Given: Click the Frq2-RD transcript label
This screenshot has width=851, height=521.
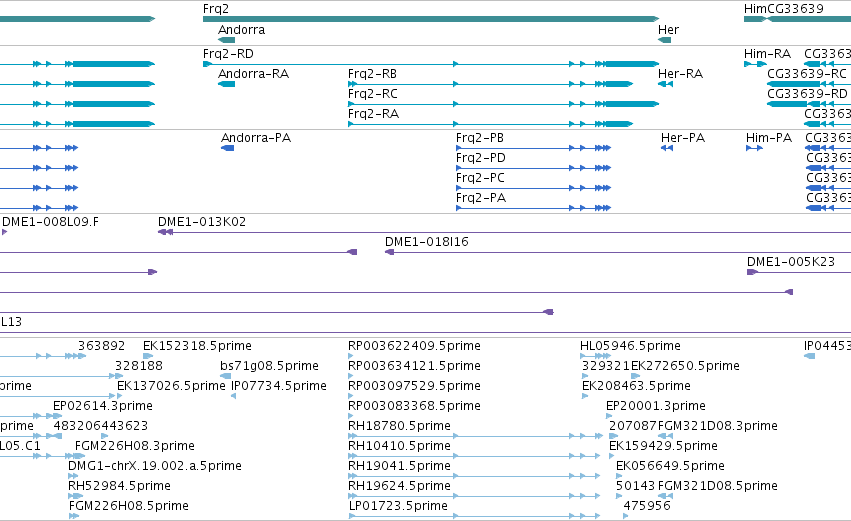Looking at the screenshot, I should (x=228, y=54).
